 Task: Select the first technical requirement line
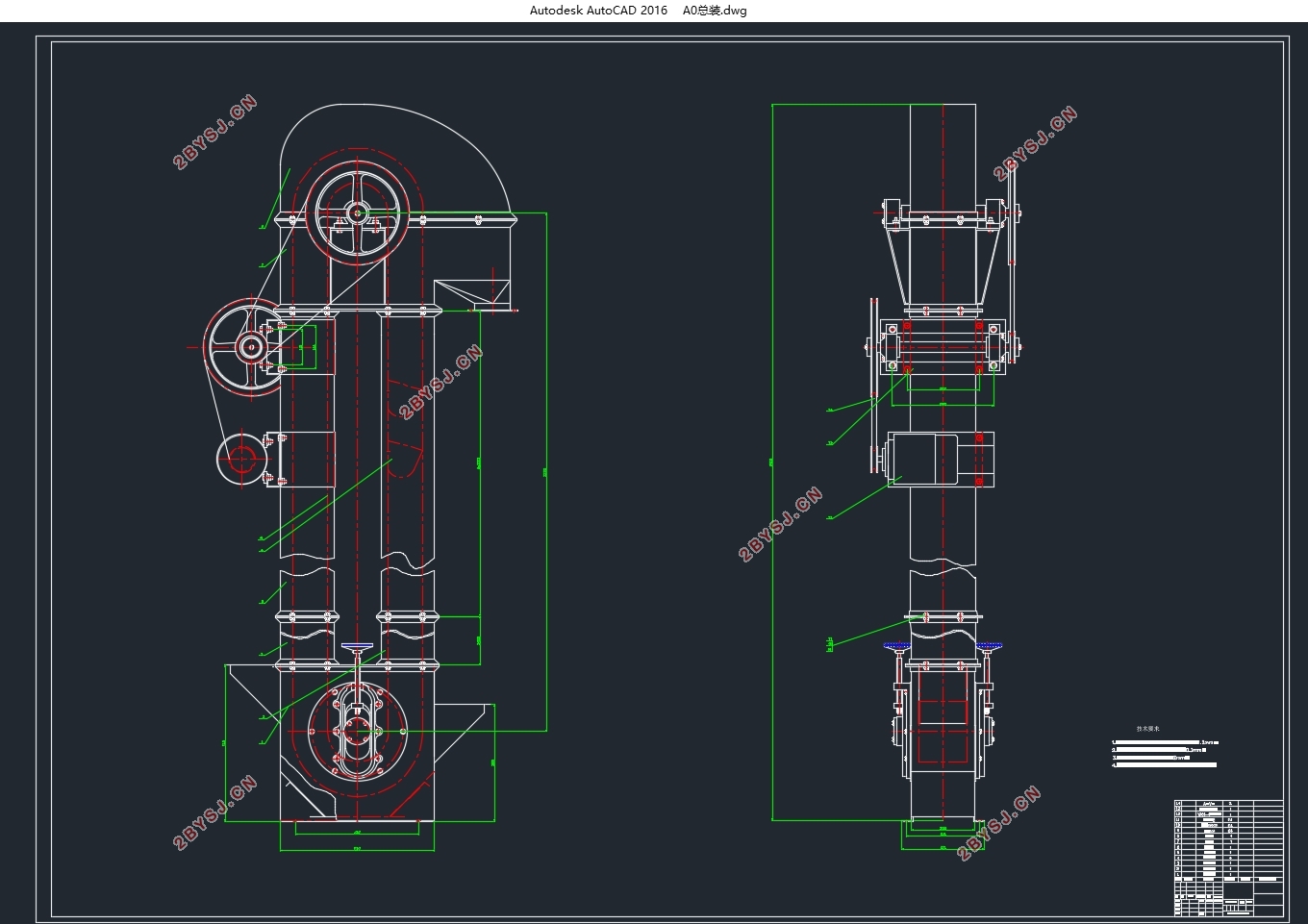(1166, 742)
